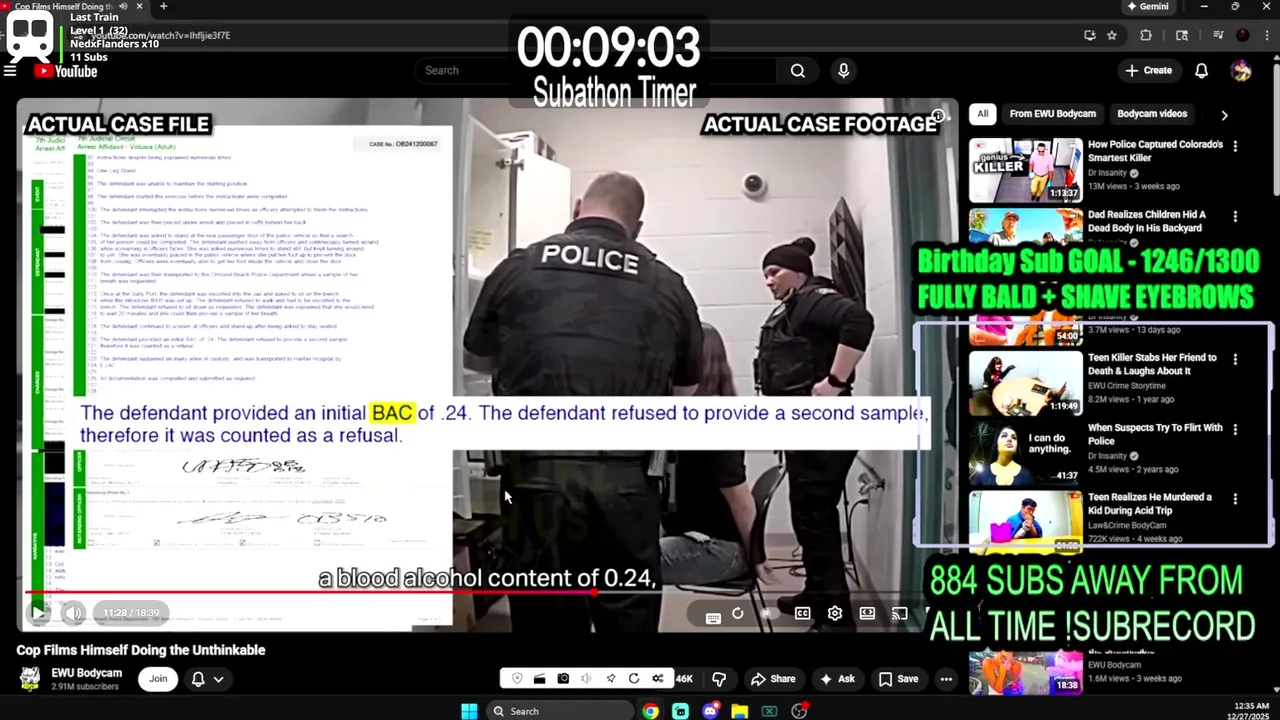
Task: Open options for Teen Realizes He Murdered
Action: pyautogui.click(x=1235, y=499)
